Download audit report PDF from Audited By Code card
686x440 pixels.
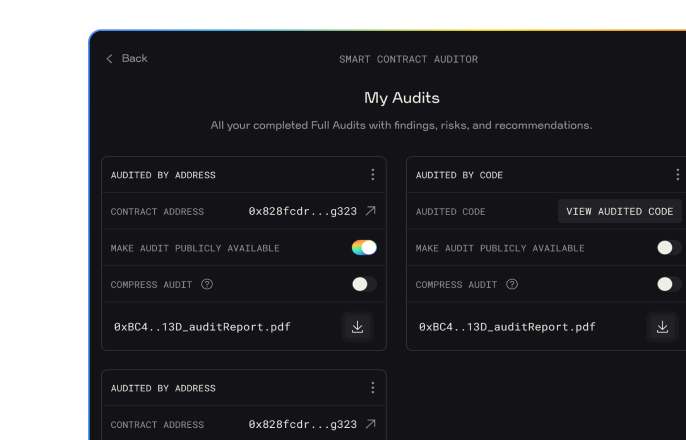click(x=662, y=327)
